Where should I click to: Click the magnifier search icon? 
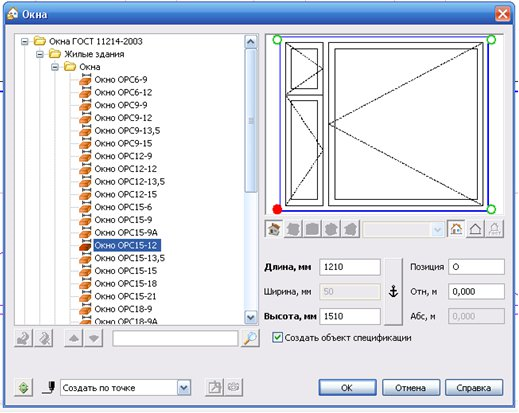point(250,339)
